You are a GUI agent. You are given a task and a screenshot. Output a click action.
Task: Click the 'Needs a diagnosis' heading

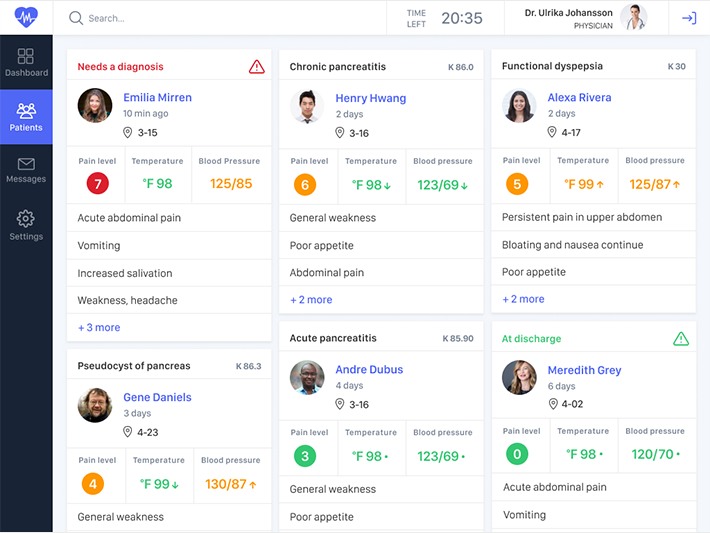[120, 67]
